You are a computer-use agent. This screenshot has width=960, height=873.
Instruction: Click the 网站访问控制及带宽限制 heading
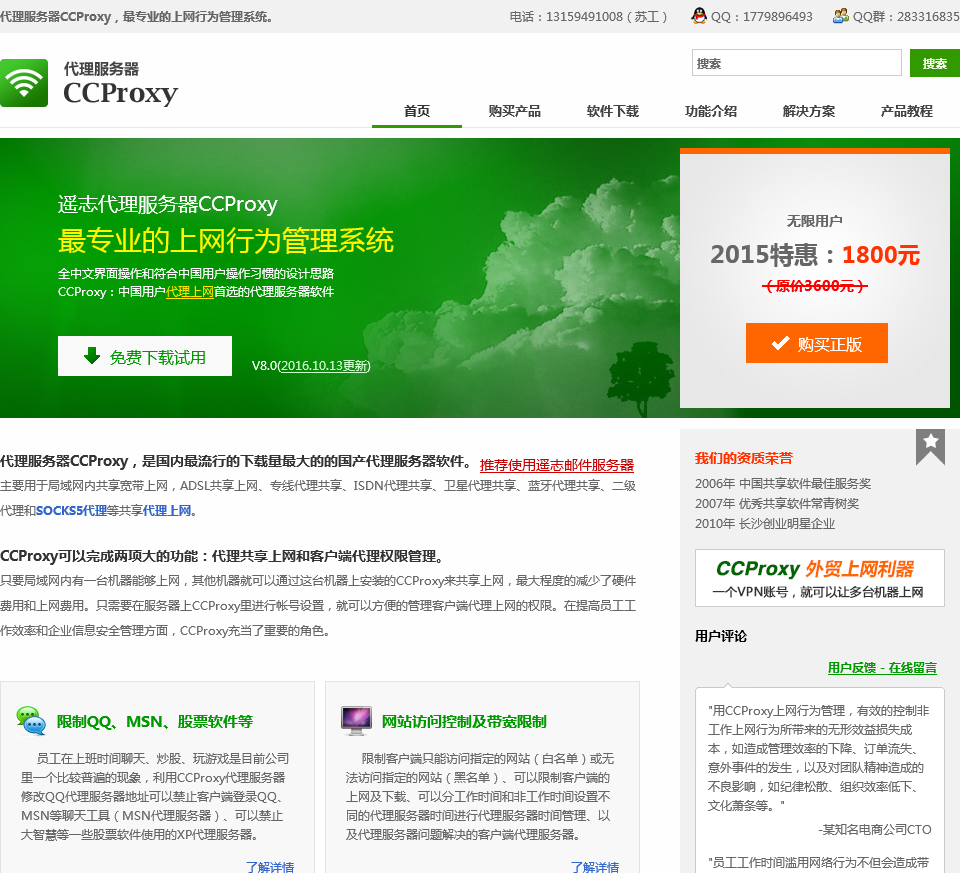(464, 722)
